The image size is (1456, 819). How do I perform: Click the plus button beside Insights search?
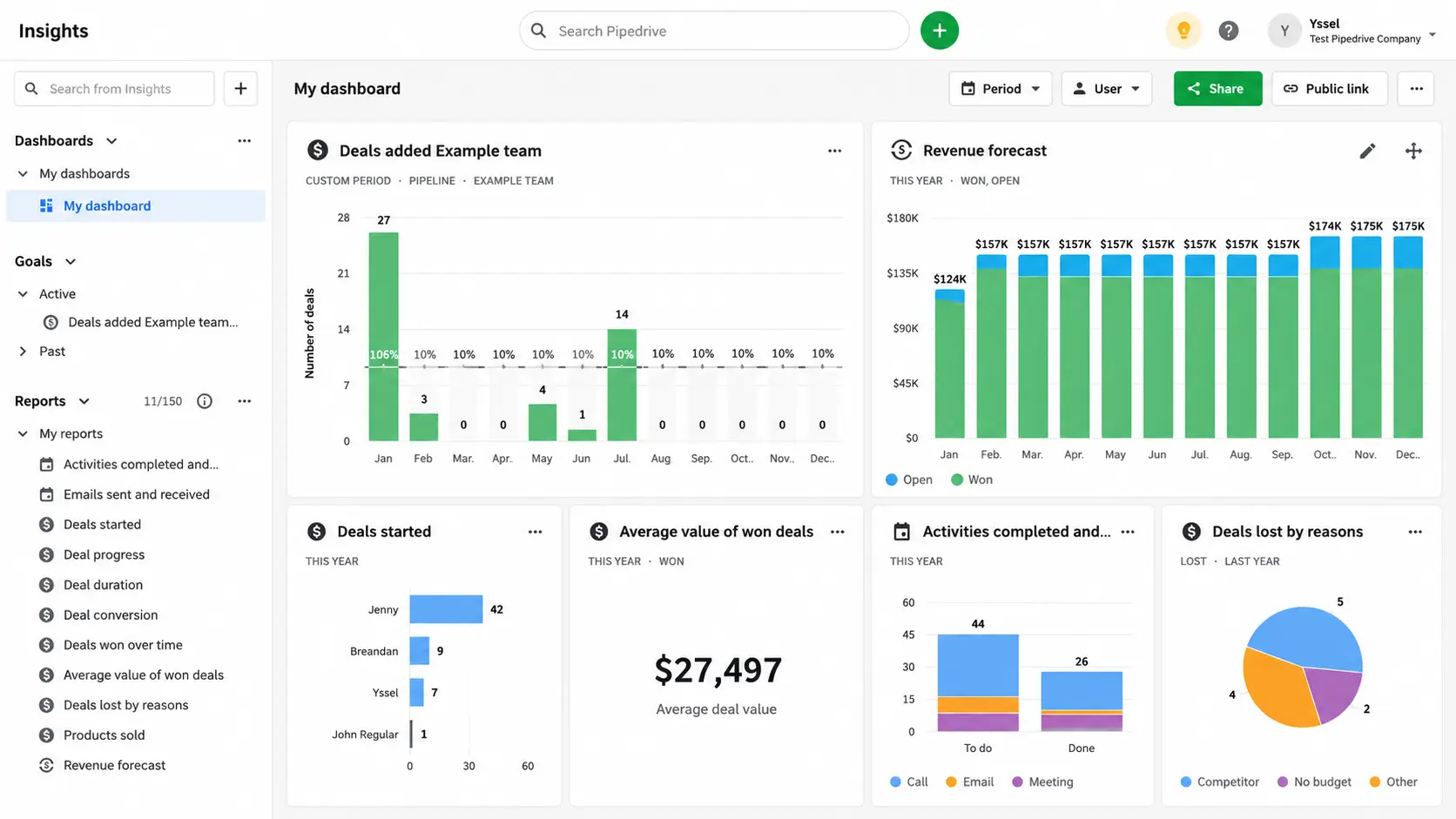tap(240, 89)
